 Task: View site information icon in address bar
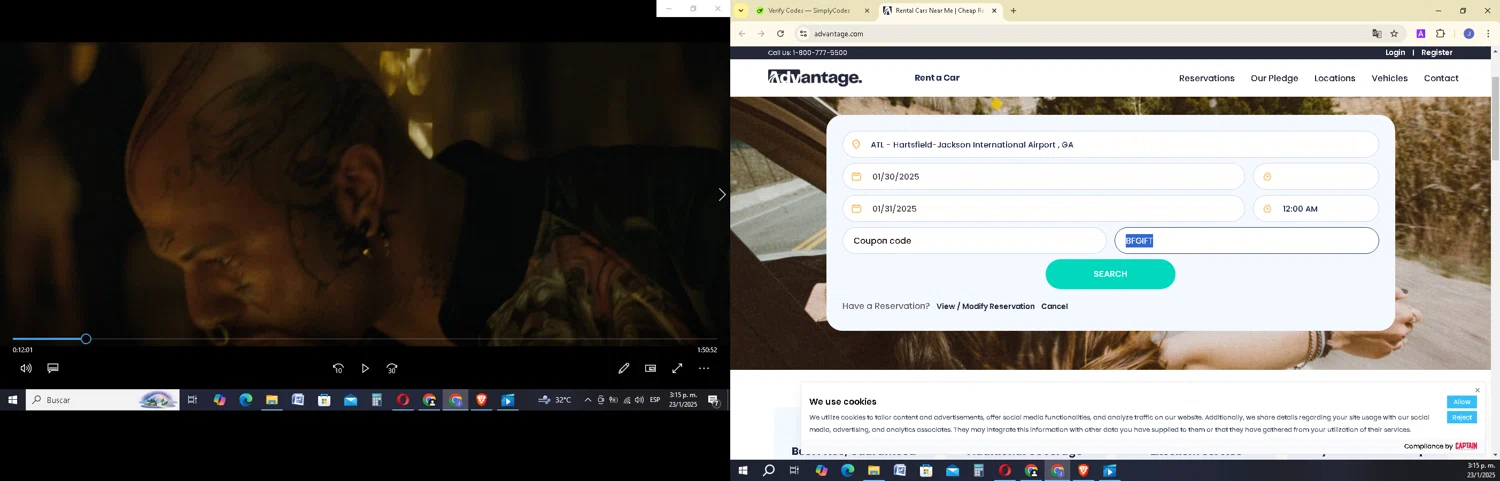coord(802,34)
